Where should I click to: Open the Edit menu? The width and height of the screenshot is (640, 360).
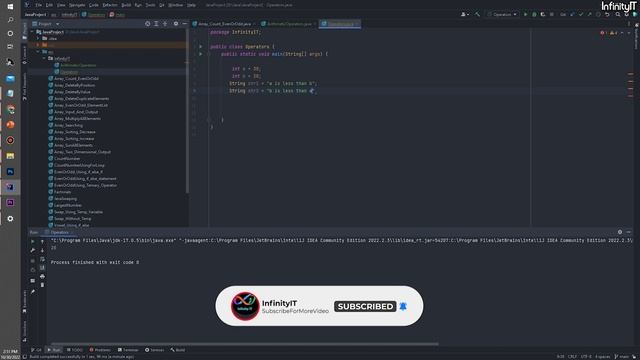pos(49,5)
